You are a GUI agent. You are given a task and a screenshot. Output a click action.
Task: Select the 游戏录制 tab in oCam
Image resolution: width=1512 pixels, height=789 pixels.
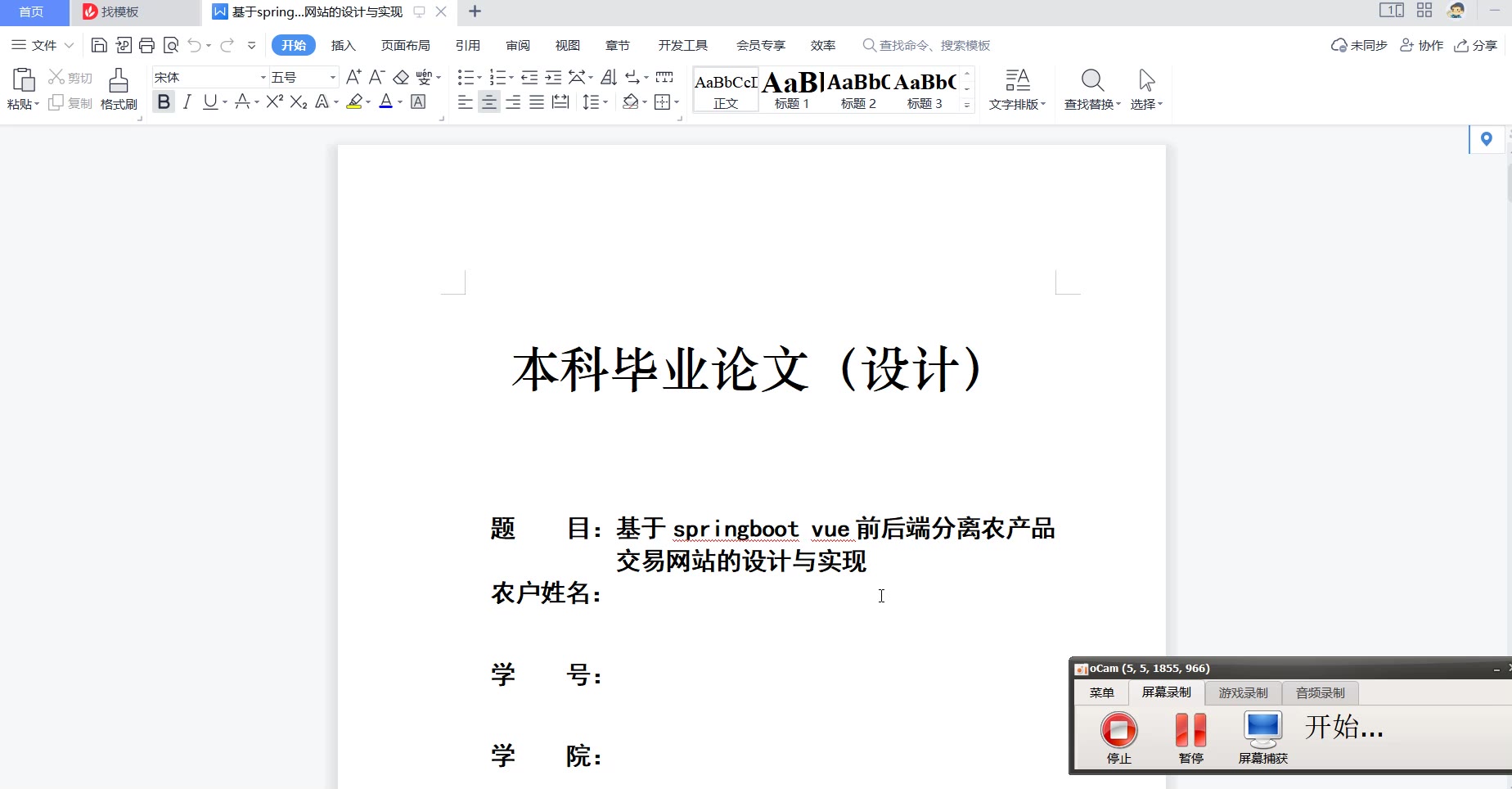coord(1243,693)
